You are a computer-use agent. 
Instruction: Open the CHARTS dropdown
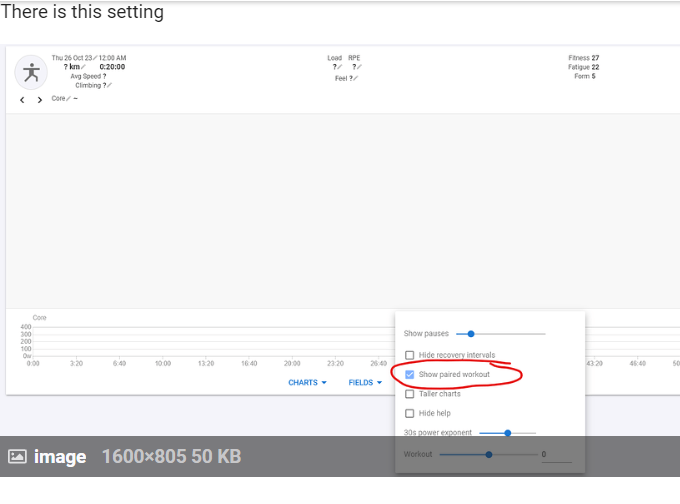(307, 383)
